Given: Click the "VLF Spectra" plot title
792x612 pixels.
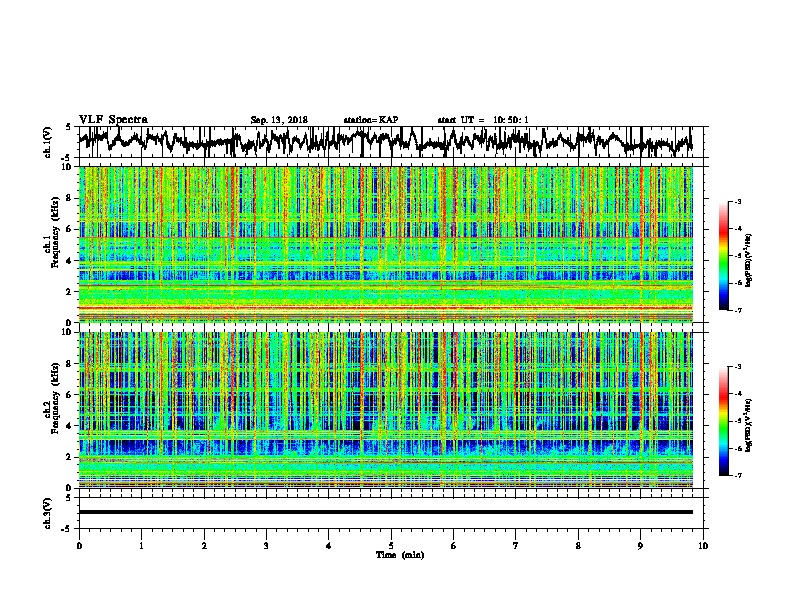Looking at the screenshot, I should (113, 120).
